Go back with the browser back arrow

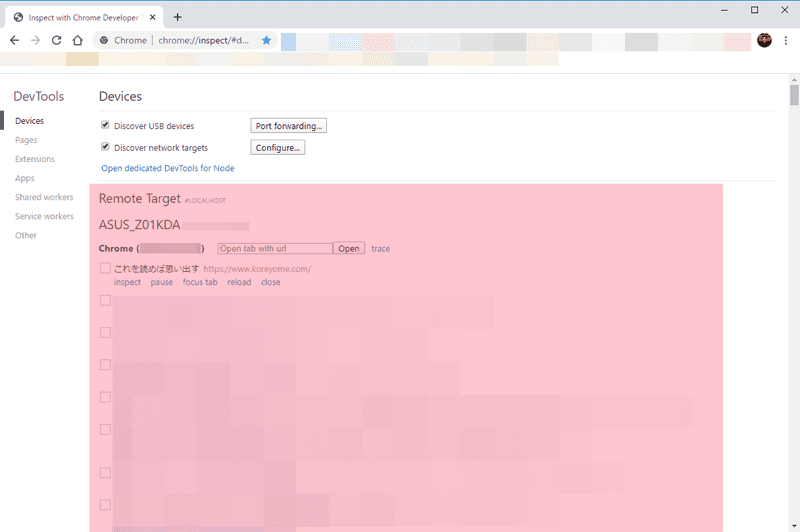pos(14,40)
